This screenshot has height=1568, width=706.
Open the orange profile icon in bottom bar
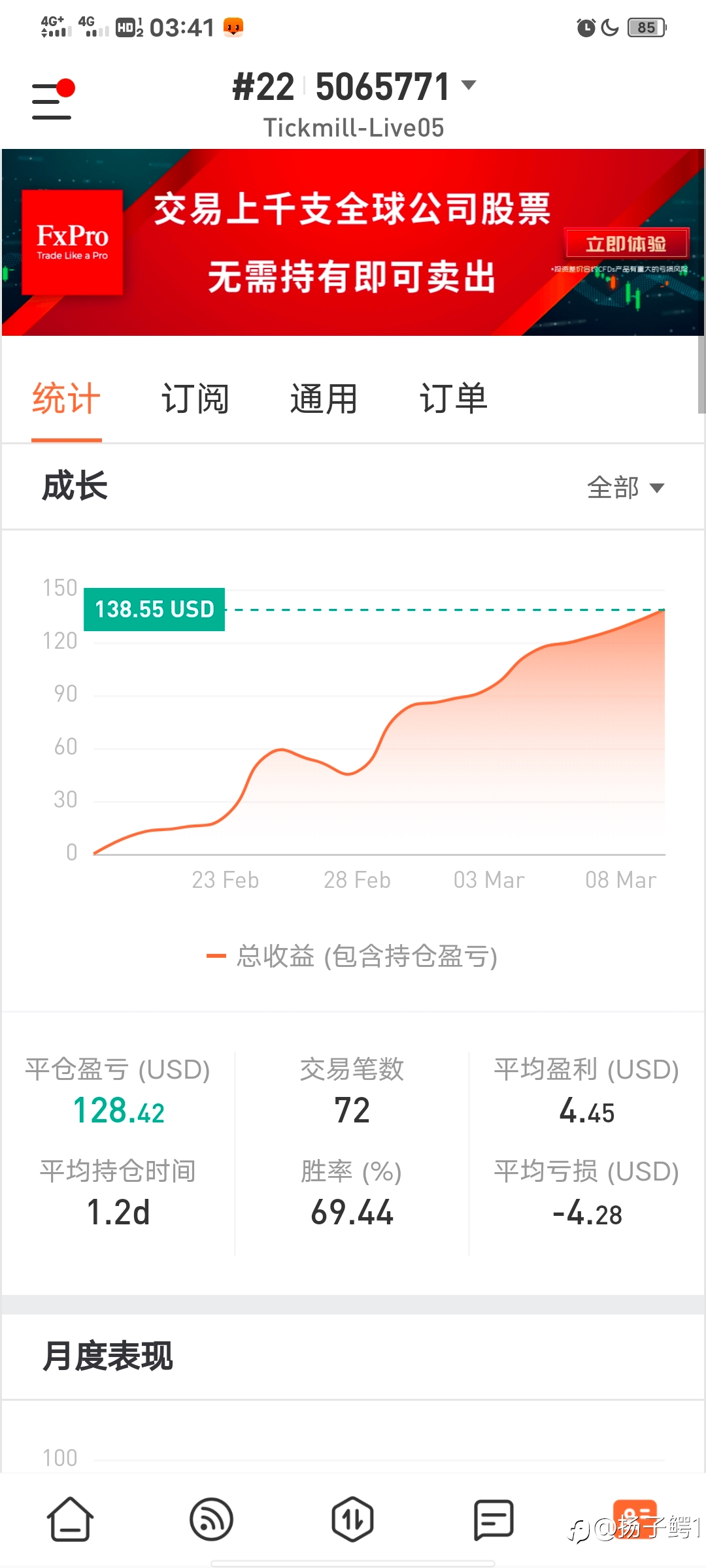tap(635, 1519)
